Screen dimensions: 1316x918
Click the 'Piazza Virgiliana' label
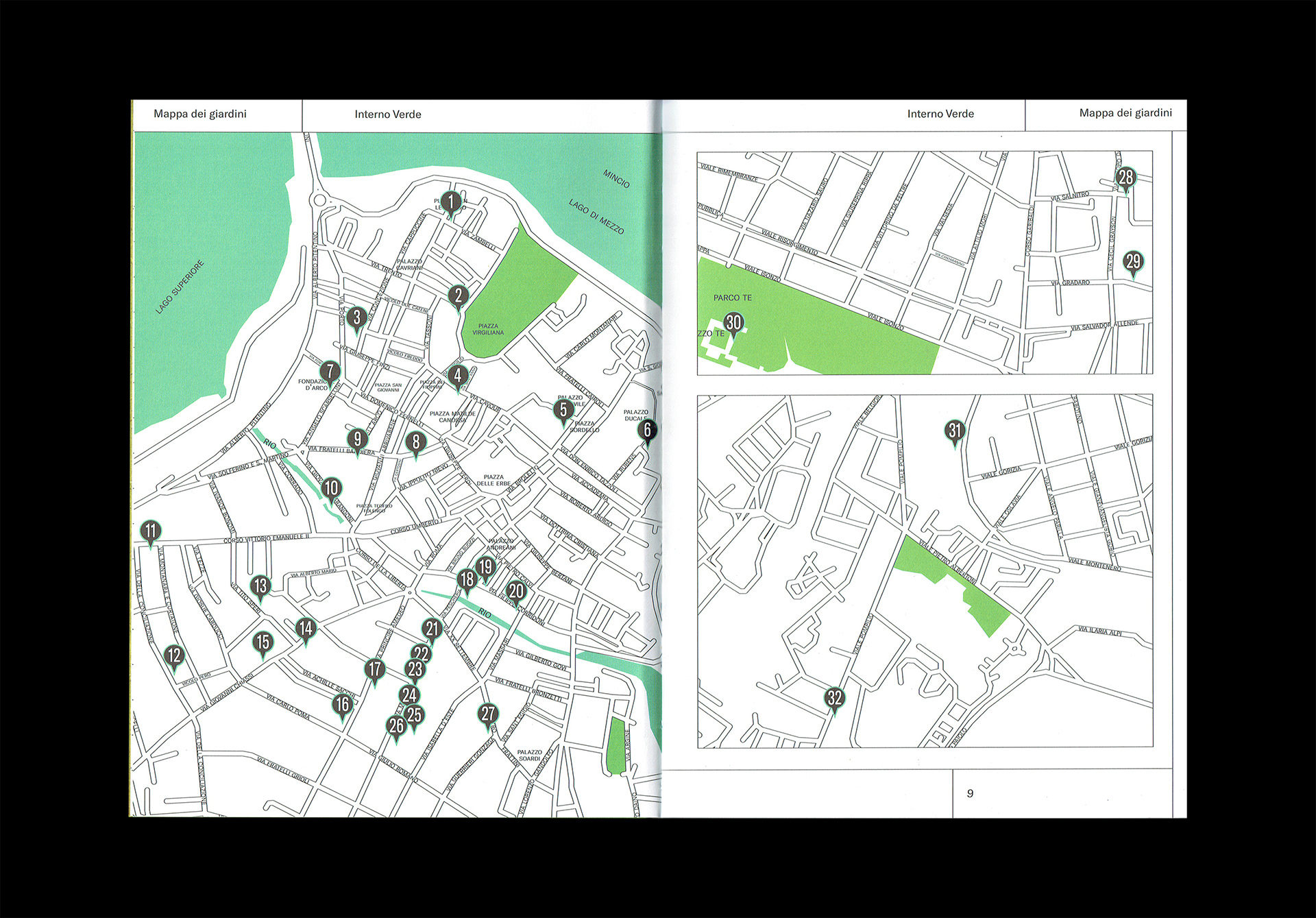point(488,330)
